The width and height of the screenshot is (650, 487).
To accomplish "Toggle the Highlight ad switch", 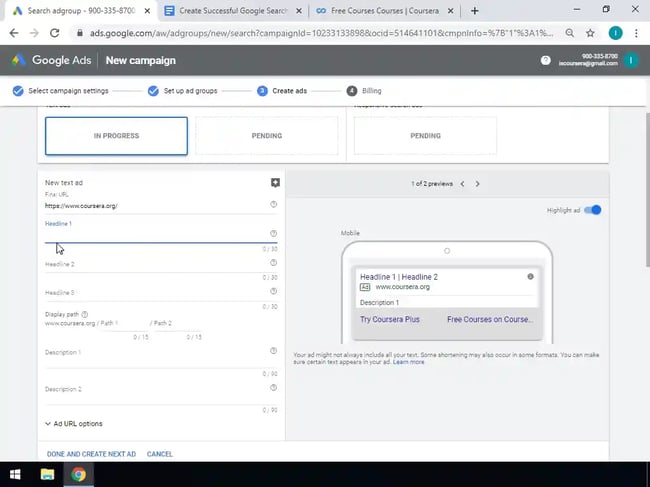I will tap(592, 210).
